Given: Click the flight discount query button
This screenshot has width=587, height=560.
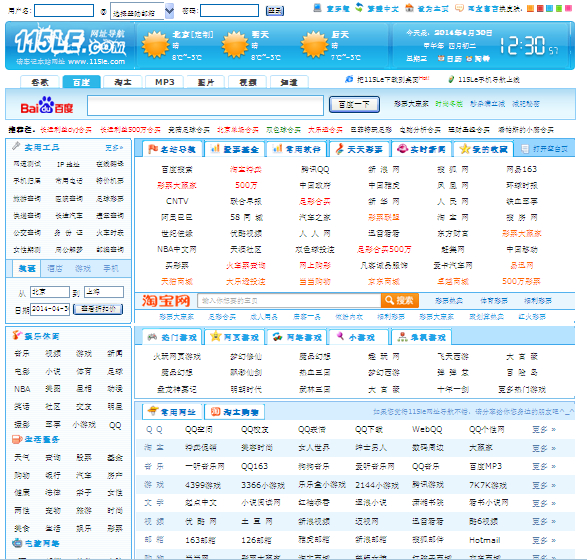Looking at the screenshot, I should [x=98, y=309].
